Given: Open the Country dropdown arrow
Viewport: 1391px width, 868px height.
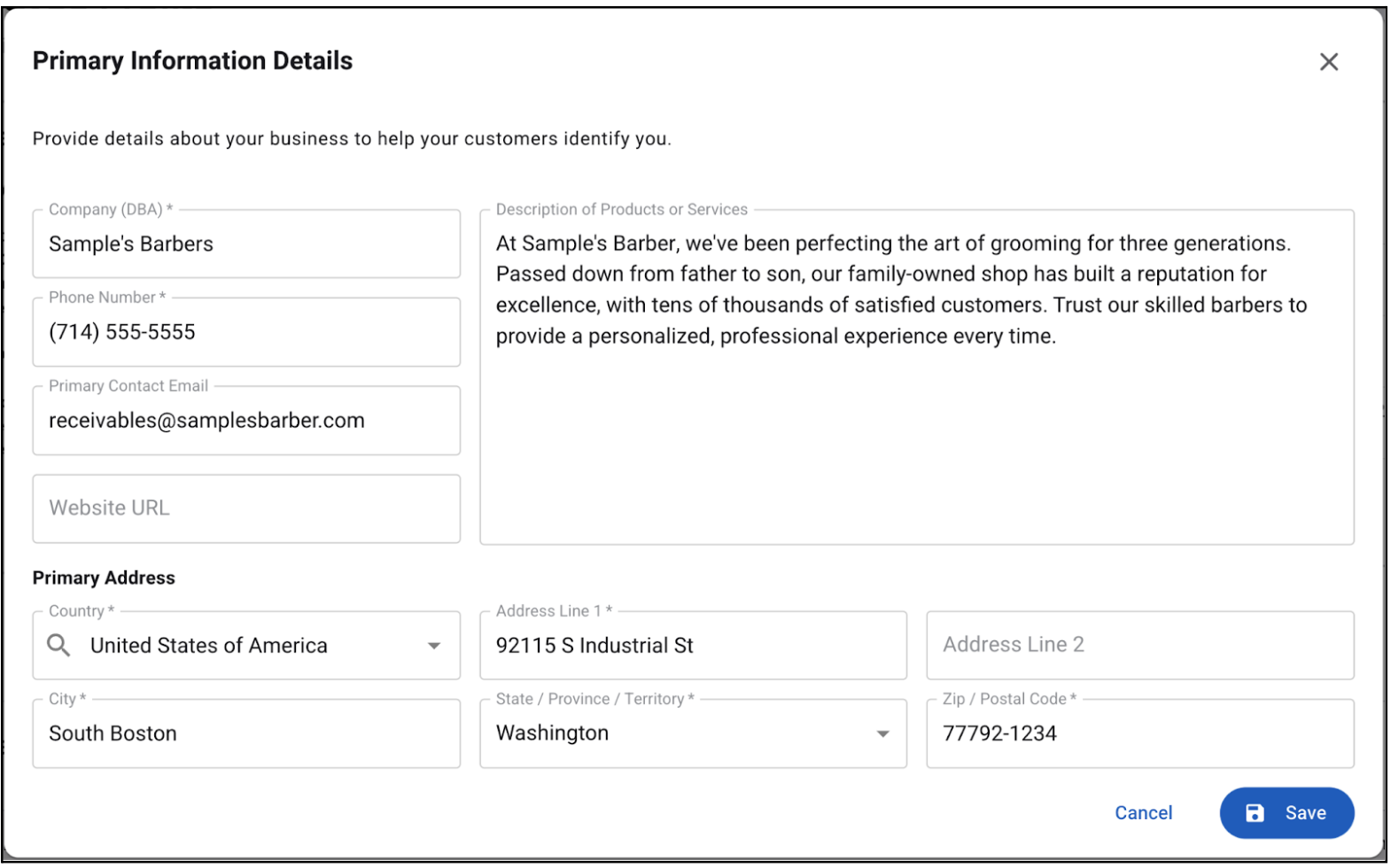Looking at the screenshot, I should tap(434, 646).
